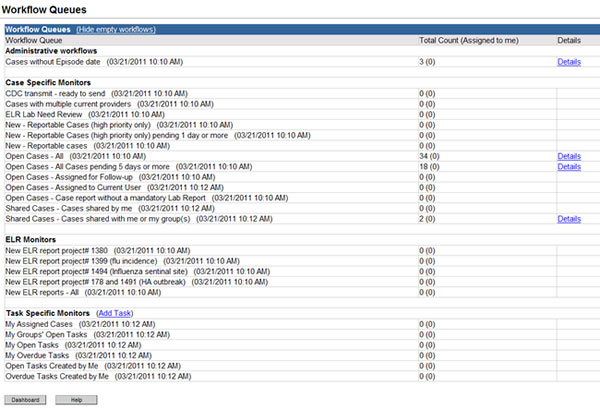Click Cases with multiple current providers row
This screenshot has height=410, width=600.
coord(73,104)
